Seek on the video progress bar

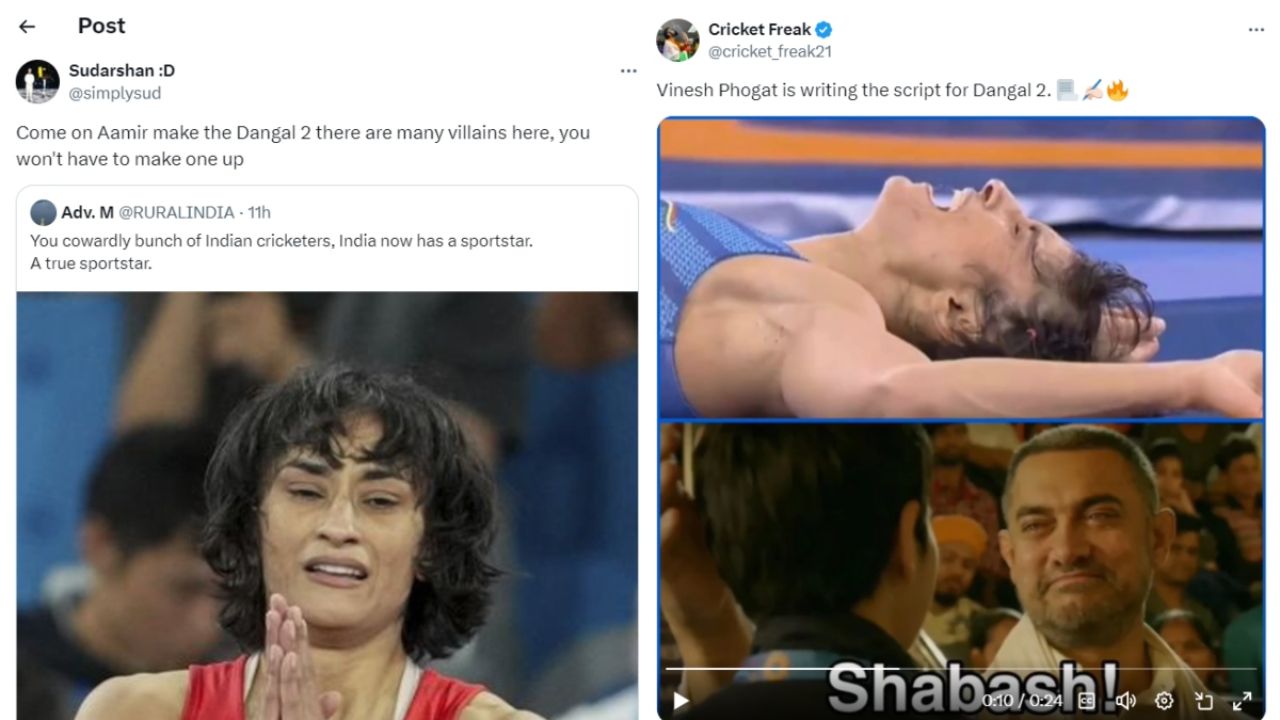click(961, 668)
